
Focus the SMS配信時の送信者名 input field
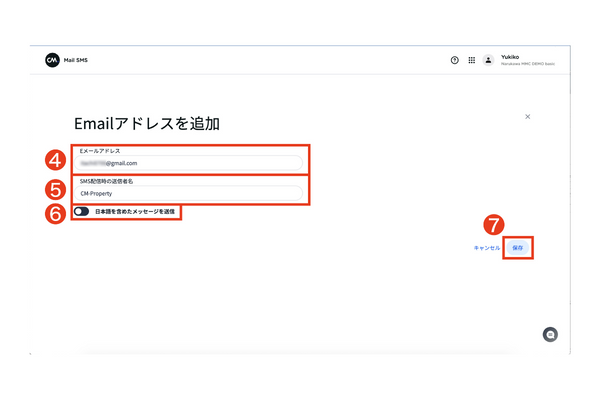pyautogui.click(x=190, y=193)
